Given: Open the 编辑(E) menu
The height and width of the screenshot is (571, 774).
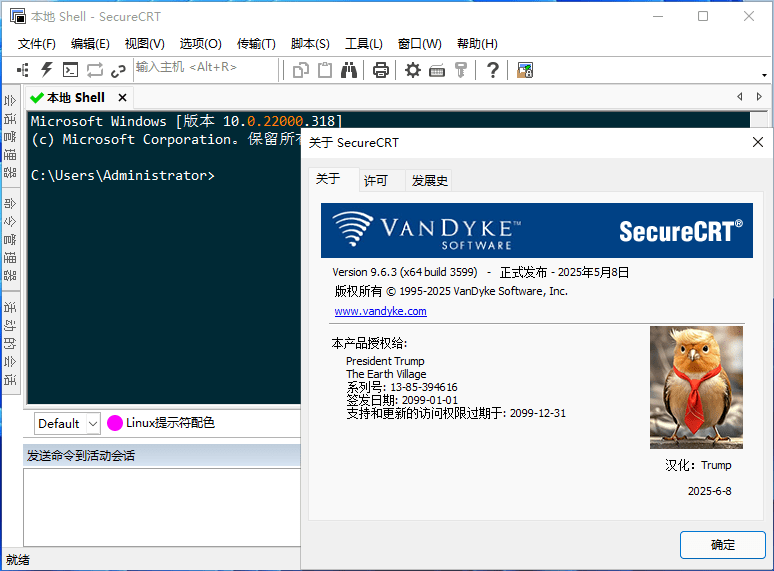Looking at the screenshot, I should (90, 44).
